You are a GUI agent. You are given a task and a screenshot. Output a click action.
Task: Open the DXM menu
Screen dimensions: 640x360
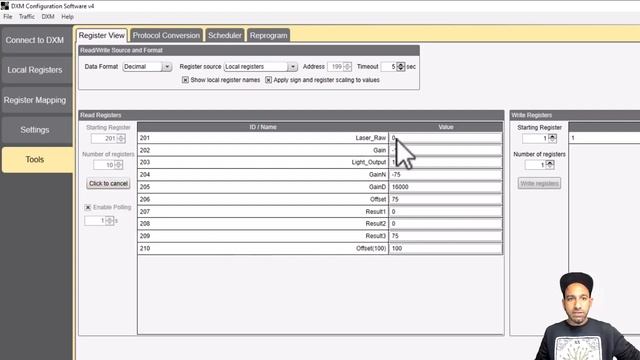tap(48, 17)
